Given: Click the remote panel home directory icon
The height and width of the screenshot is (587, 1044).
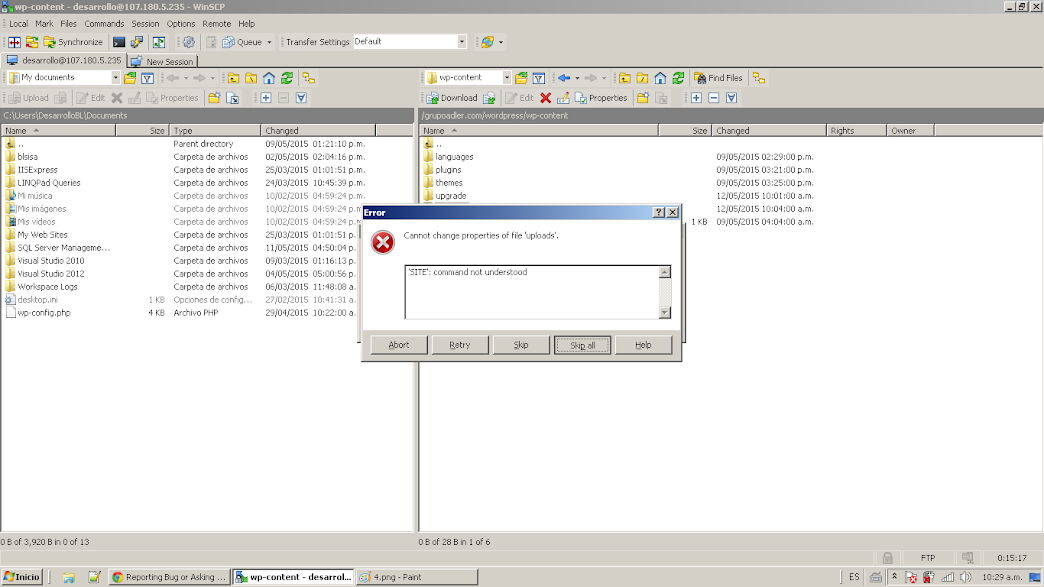Looking at the screenshot, I should pos(660,78).
